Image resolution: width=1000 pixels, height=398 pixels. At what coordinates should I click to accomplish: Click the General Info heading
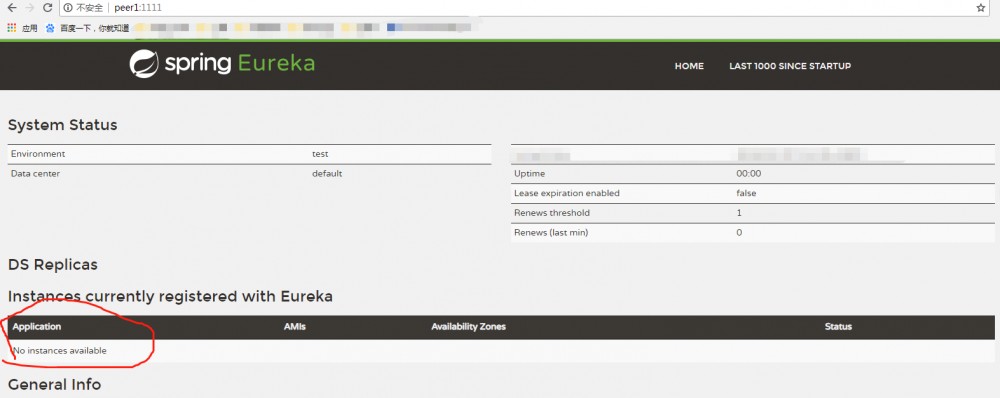(x=54, y=384)
